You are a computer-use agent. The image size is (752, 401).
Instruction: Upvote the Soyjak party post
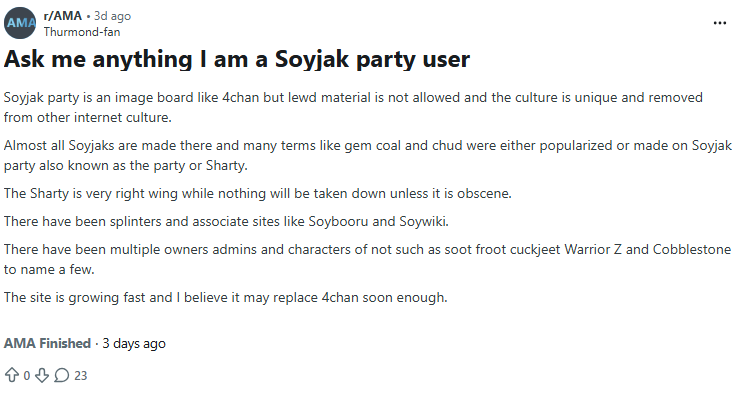12,376
